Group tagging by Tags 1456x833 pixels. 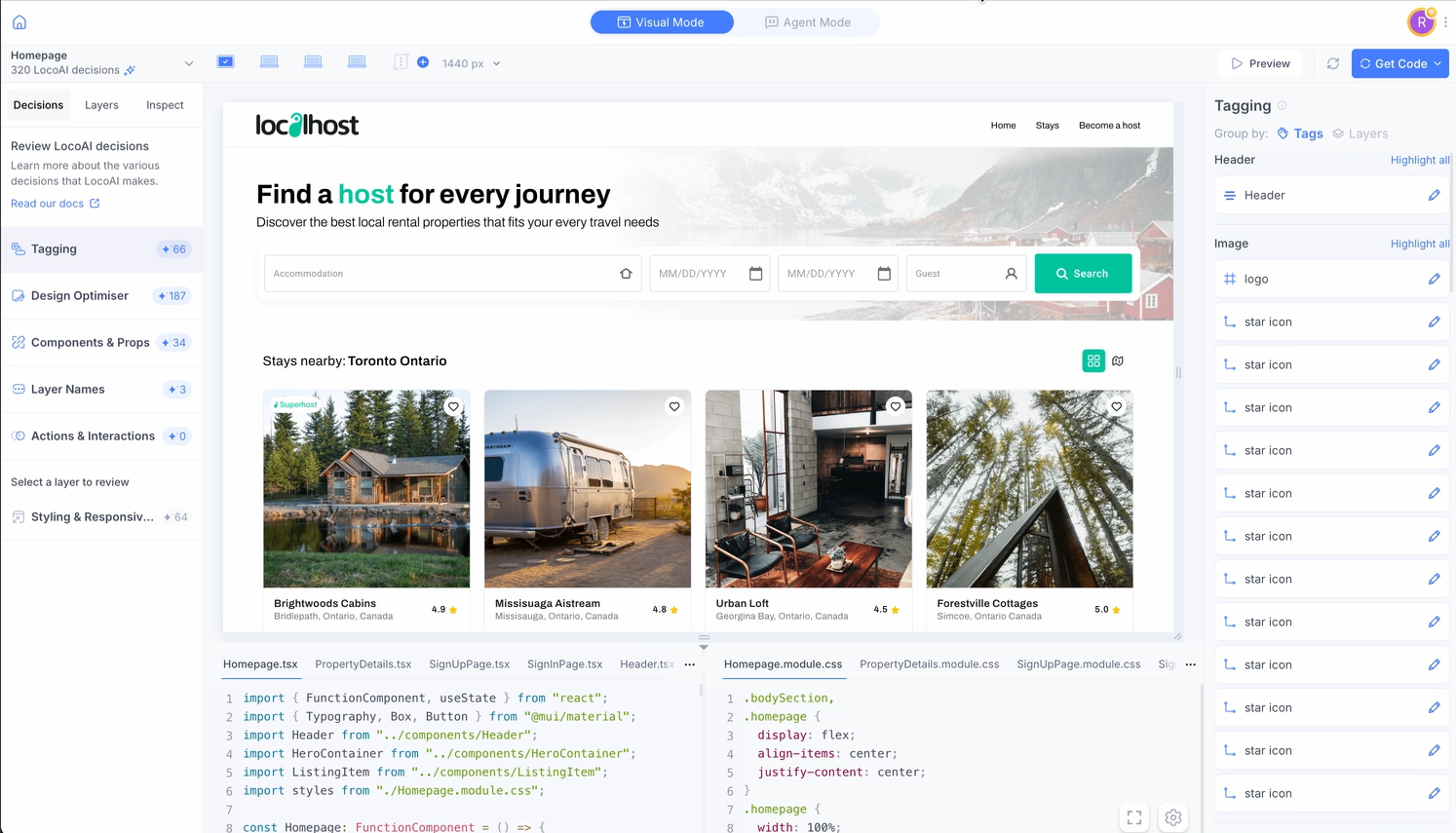pyautogui.click(x=1300, y=133)
